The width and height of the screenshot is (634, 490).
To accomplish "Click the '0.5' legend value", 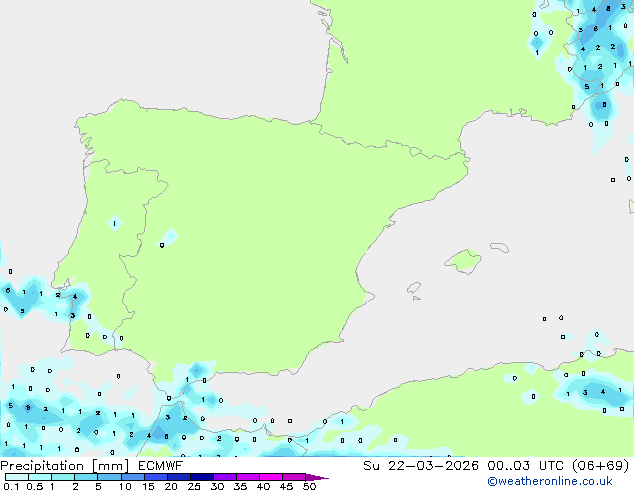I will (x=34, y=486).
